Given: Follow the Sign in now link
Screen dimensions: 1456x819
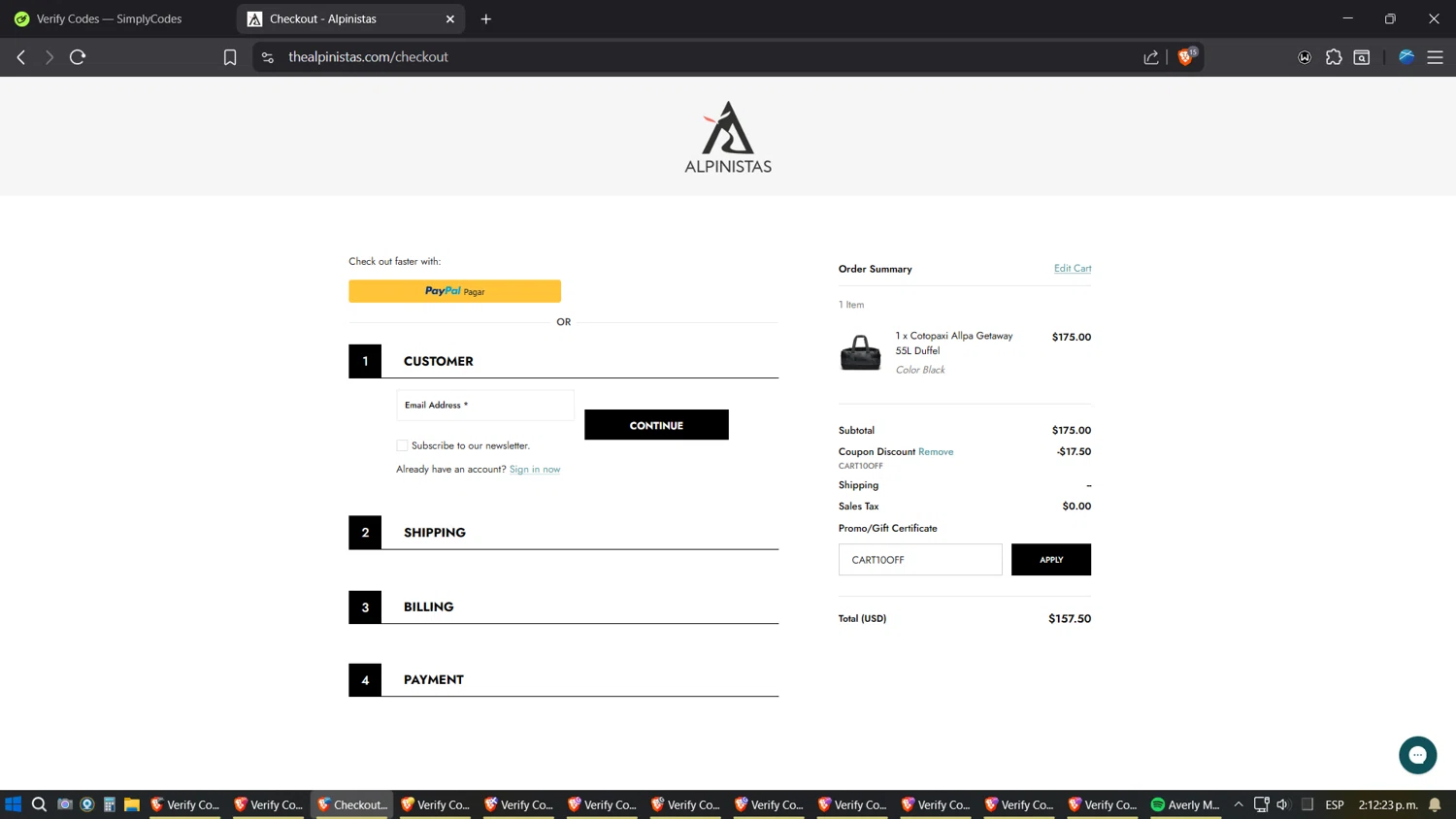Looking at the screenshot, I should [x=535, y=470].
